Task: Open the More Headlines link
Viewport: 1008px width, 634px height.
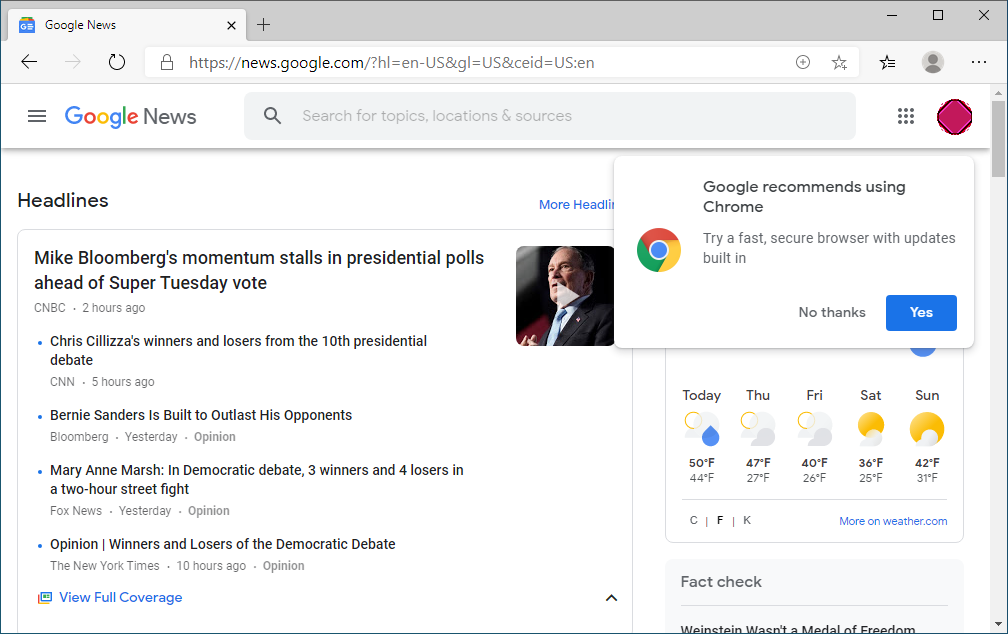Action: [577, 204]
